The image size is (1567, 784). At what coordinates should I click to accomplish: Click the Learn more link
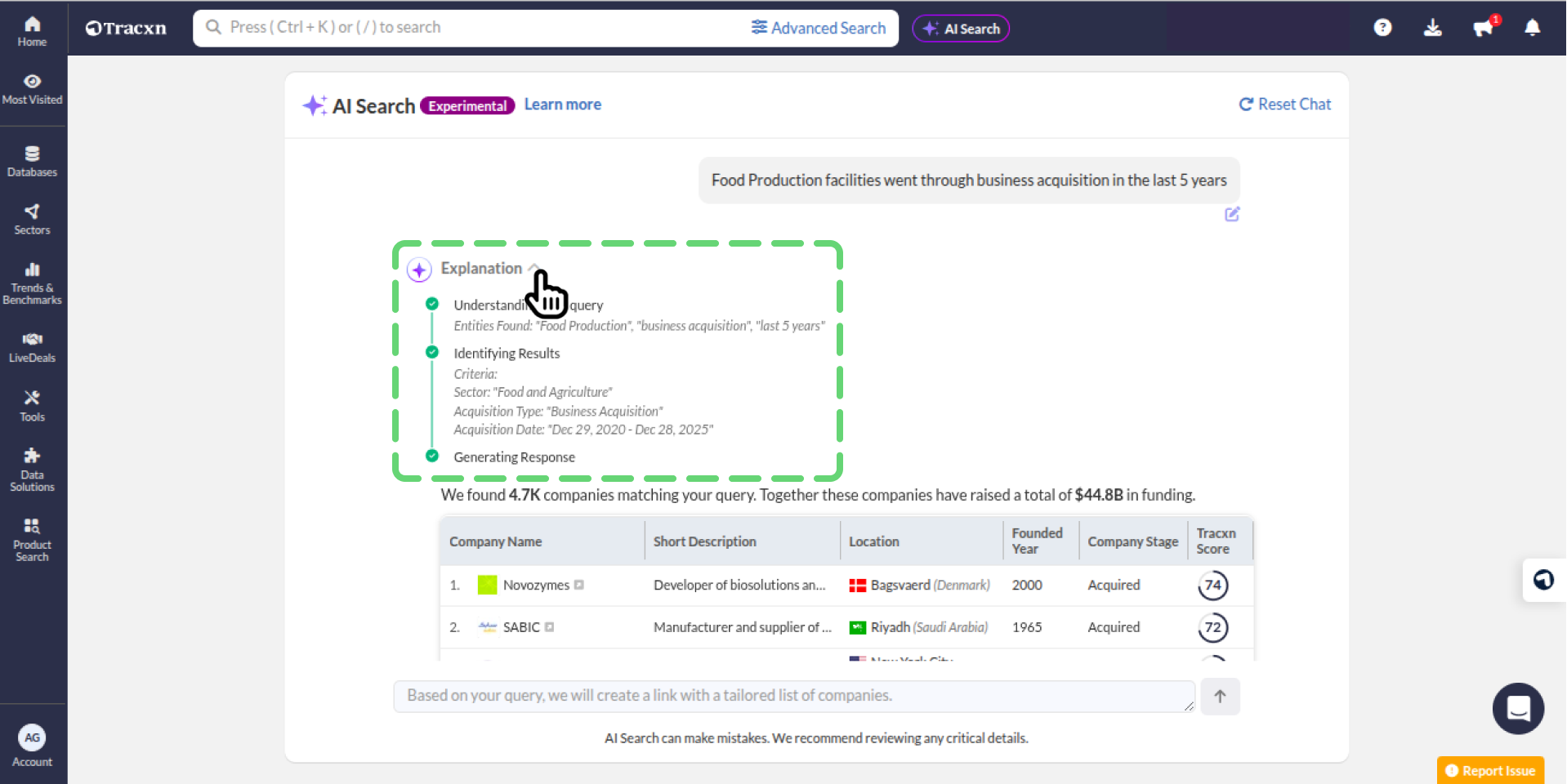pos(562,105)
